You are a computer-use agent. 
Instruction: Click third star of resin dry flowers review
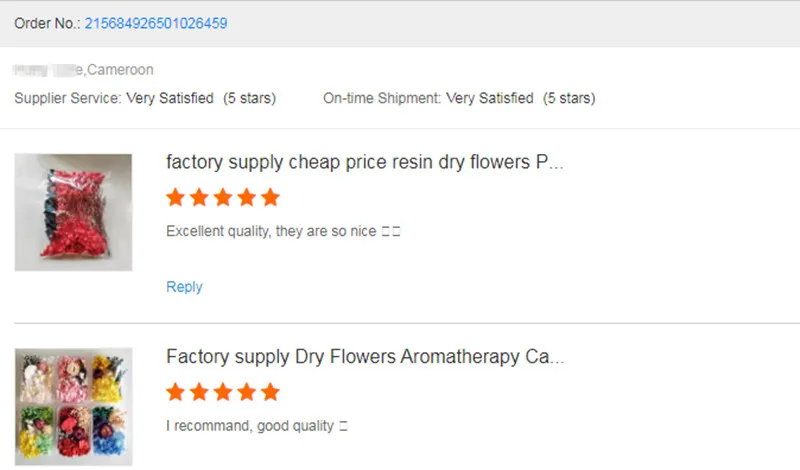[223, 197]
